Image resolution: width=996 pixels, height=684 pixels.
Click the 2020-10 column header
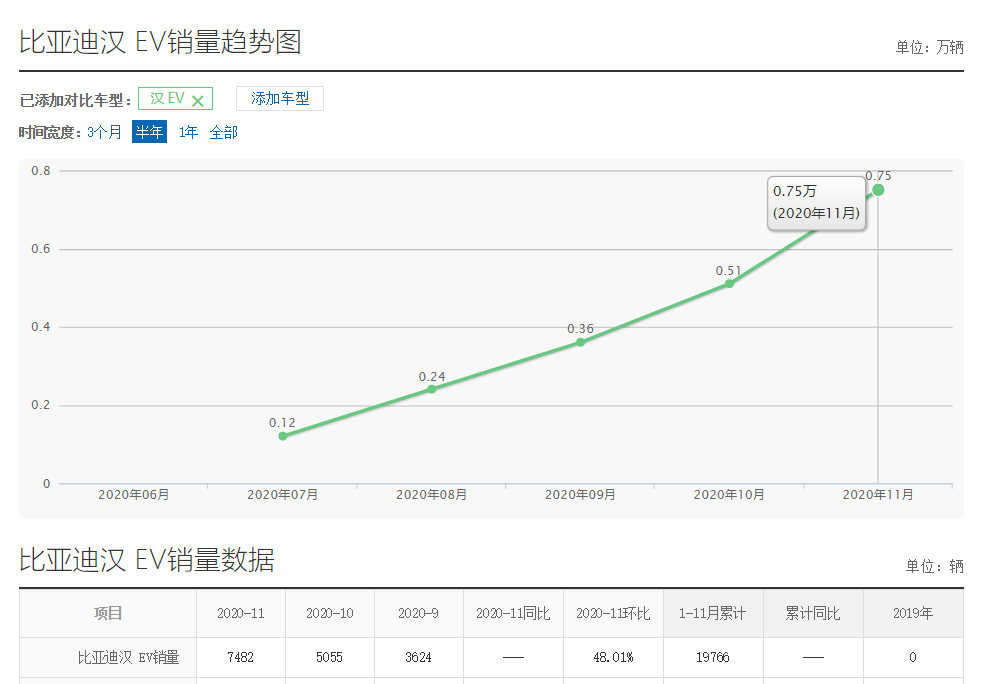pyautogui.click(x=330, y=613)
